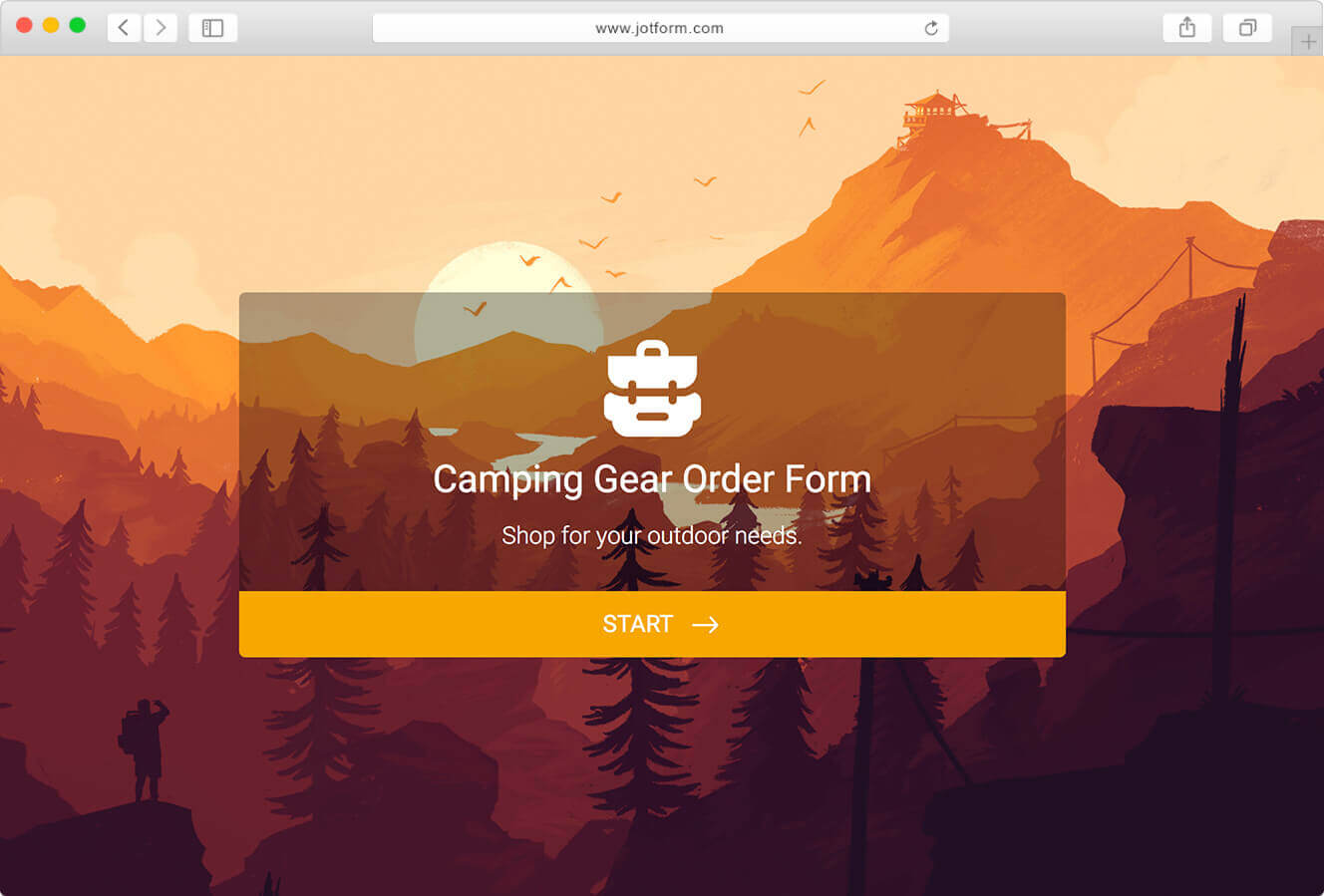
Task: Close the browser window with red button
Action: pos(25,26)
